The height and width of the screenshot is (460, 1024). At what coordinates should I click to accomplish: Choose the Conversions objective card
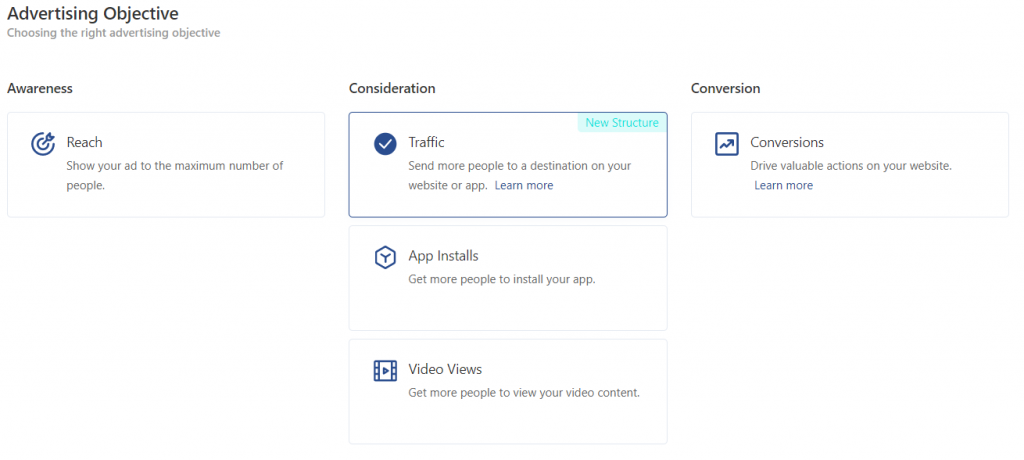click(x=850, y=165)
